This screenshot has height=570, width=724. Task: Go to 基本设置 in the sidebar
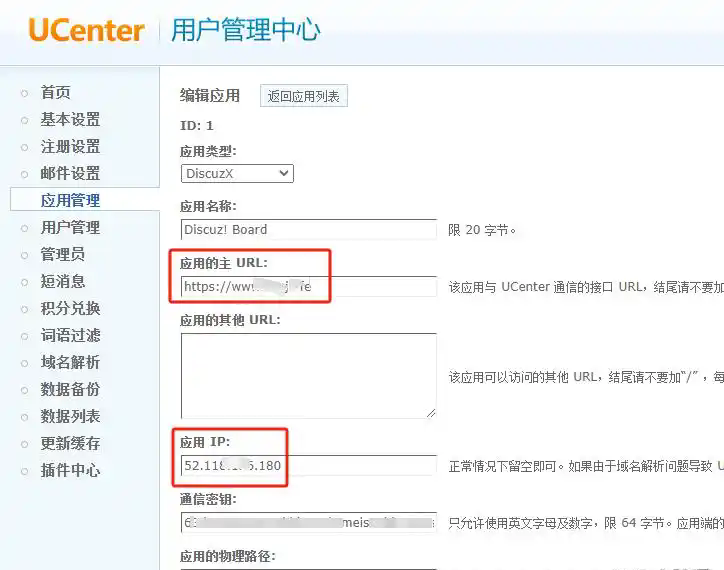(70, 120)
